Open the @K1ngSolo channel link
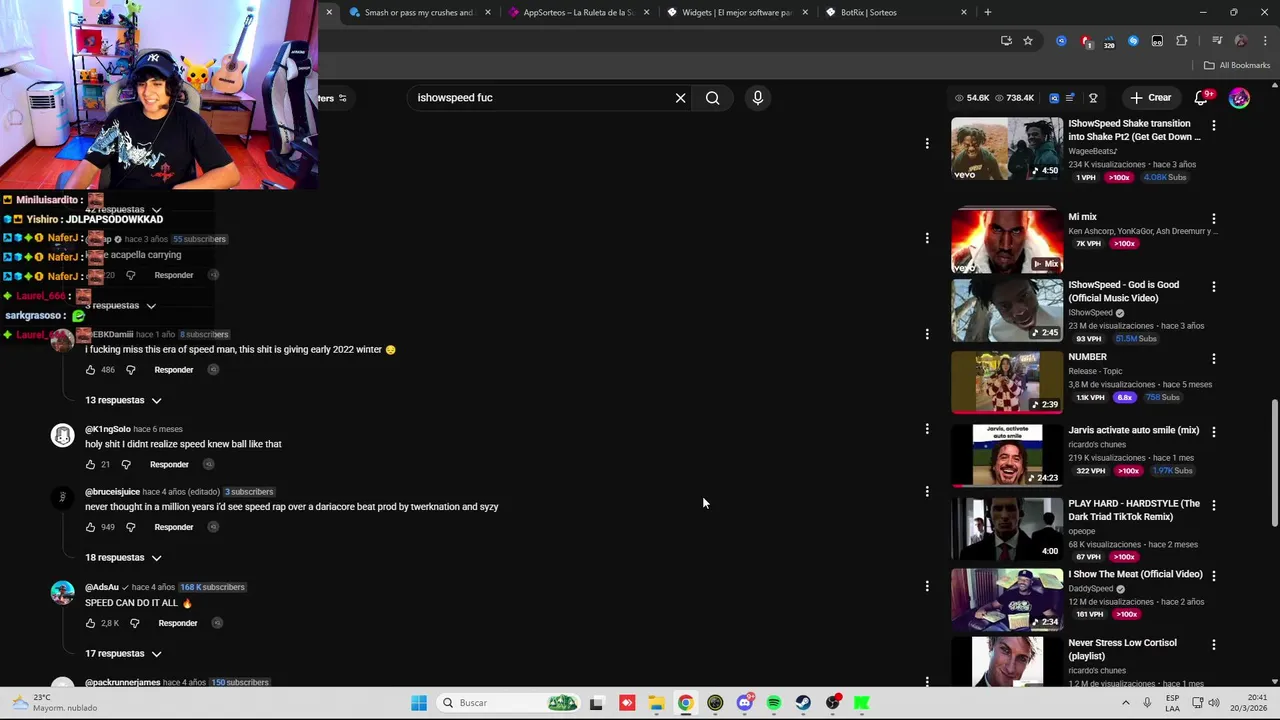This screenshot has width=1280, height=720. 108,429
